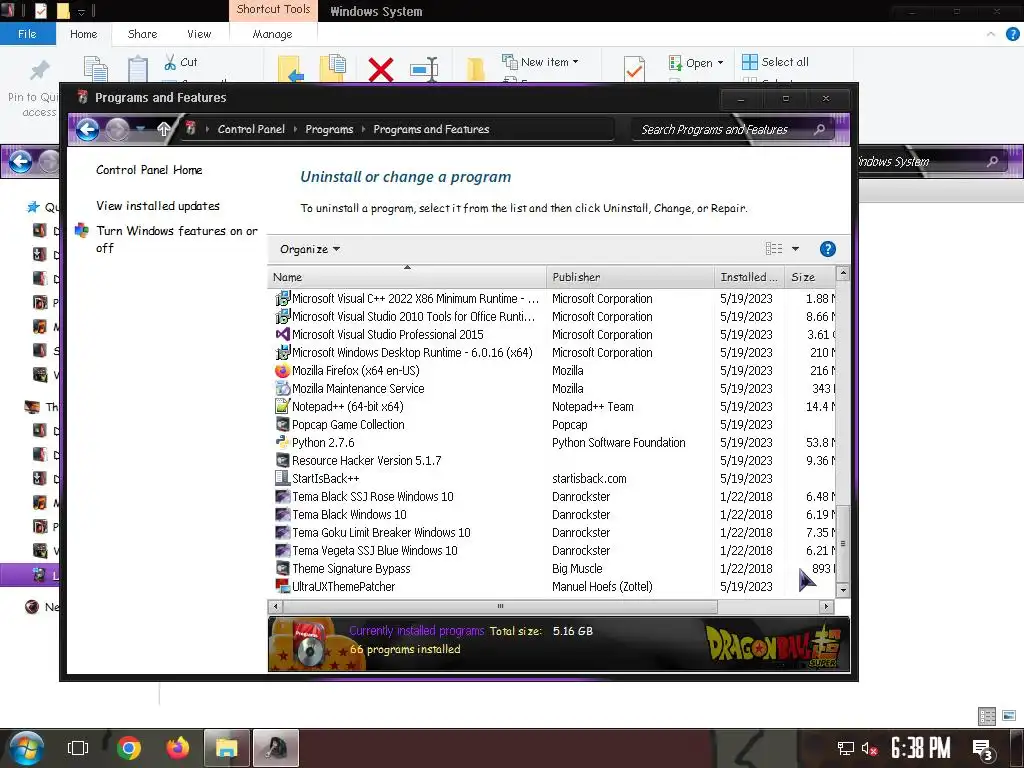The image size is (1024, 768).
Task: Open the Manage ribbon tab
Action: (x=272, y=34)
